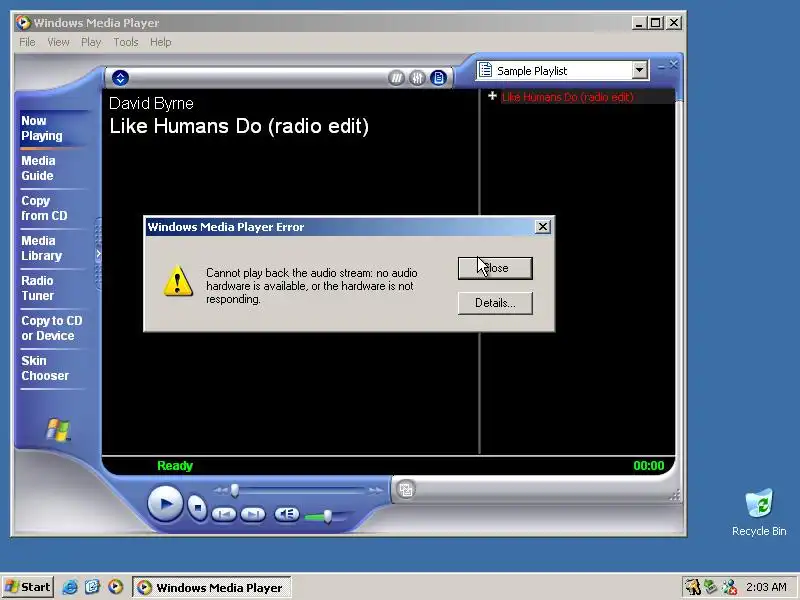This screenshot has height=600, width=800.
Task: Click the warning icon in the error dialog
Action: pyautogui.click(x=178, y=281)
